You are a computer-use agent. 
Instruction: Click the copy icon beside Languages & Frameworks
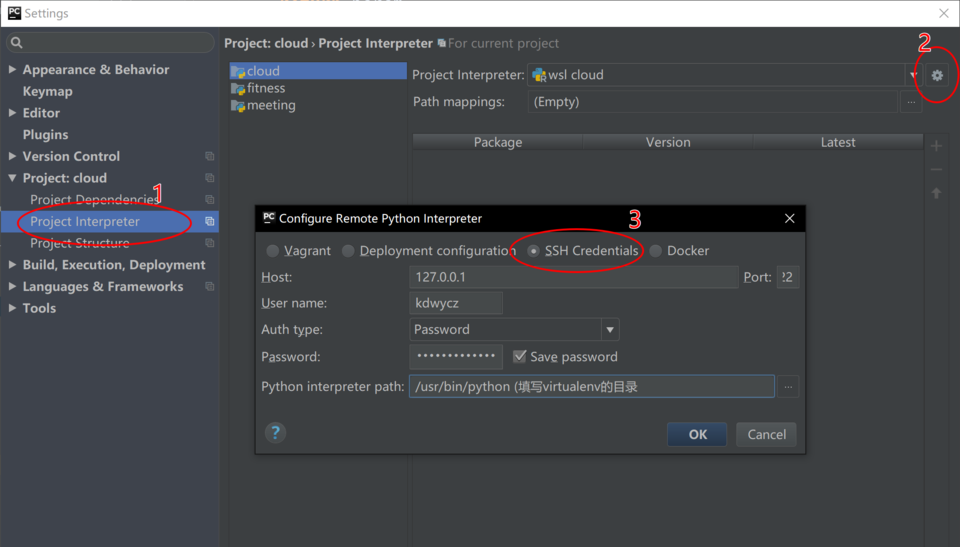click(x=209, y=286)
